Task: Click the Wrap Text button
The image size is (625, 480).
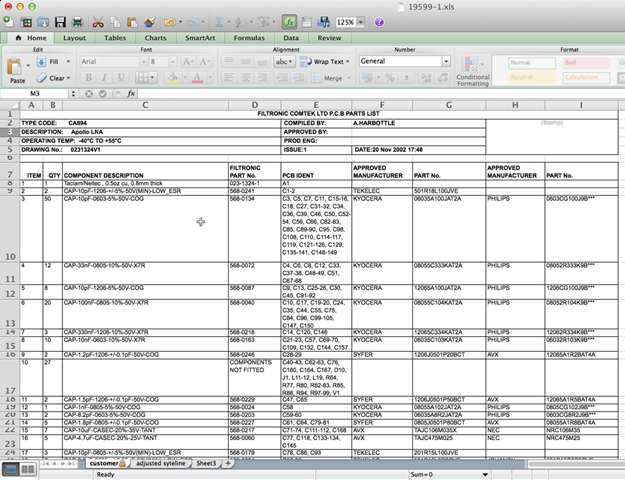Action: [324, 61]
